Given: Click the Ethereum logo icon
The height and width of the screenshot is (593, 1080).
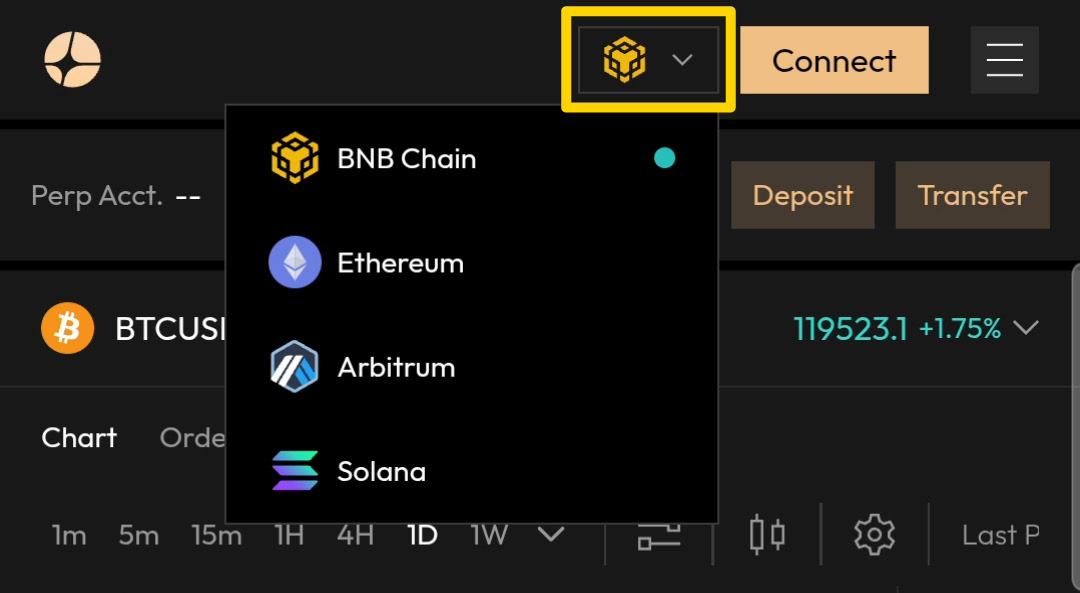Looking at the screenshot, I should coord(295,263).
